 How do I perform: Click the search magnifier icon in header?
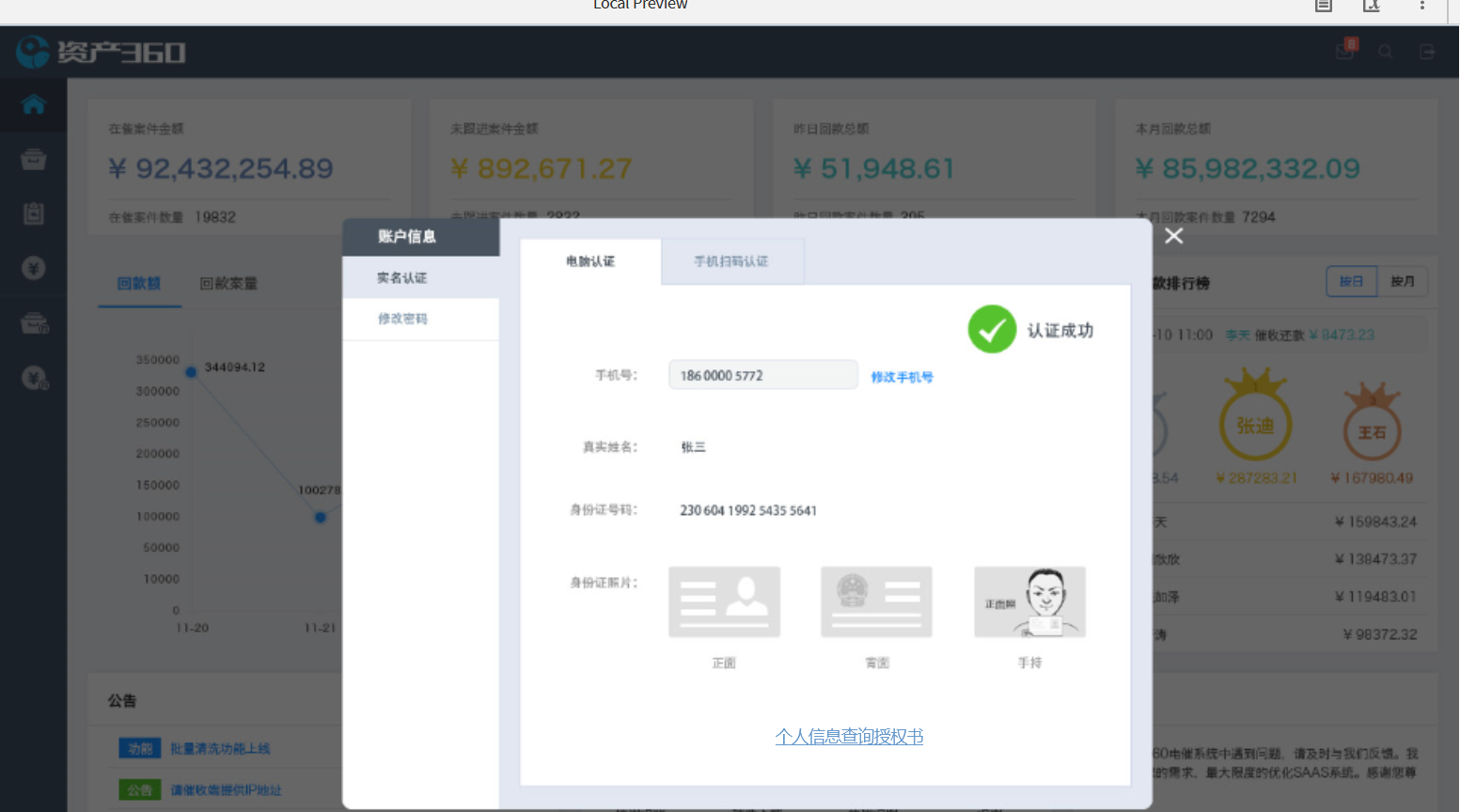click(x=1386, y=52)
